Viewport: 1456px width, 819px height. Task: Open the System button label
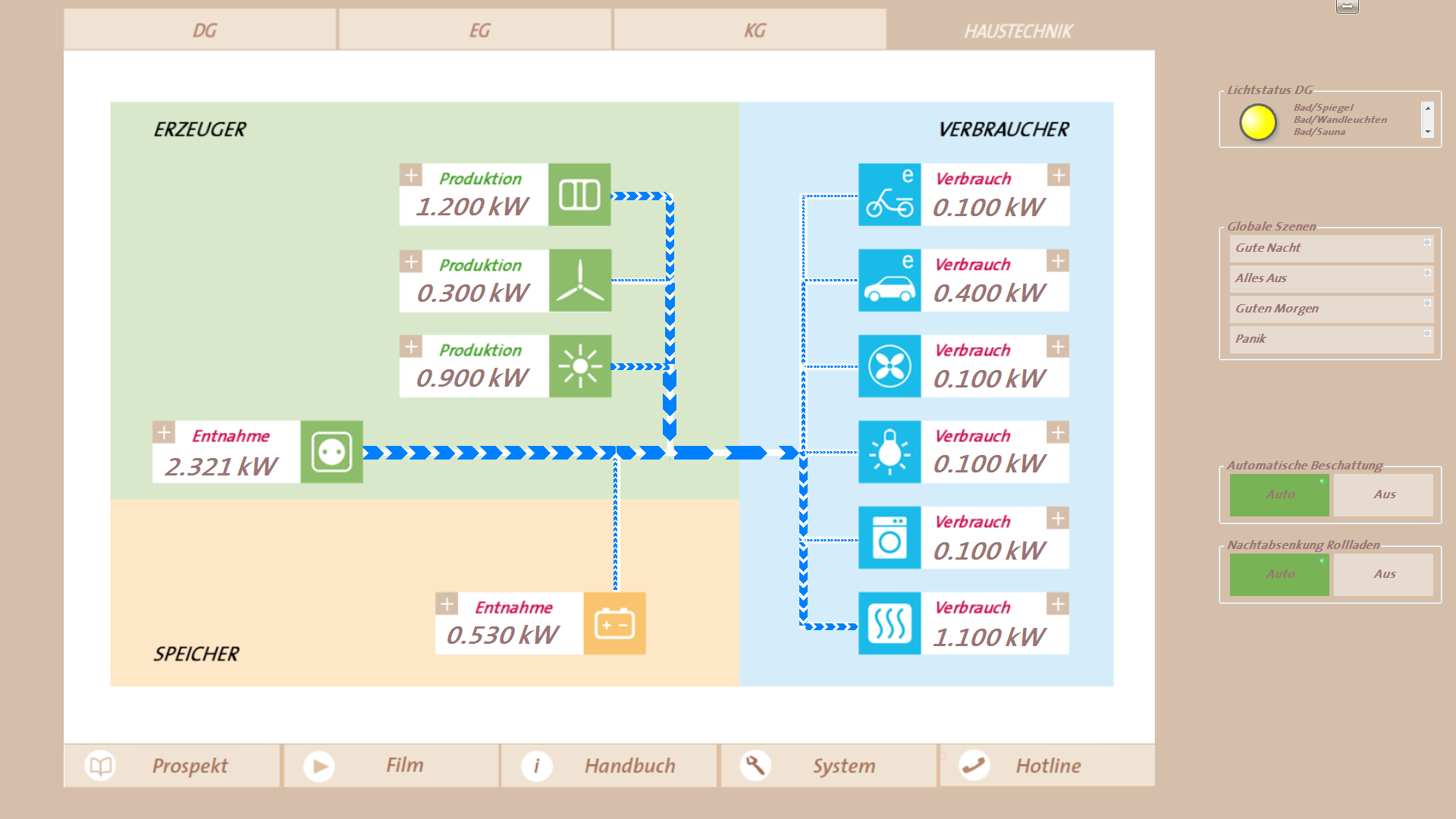tap(844, 766)
